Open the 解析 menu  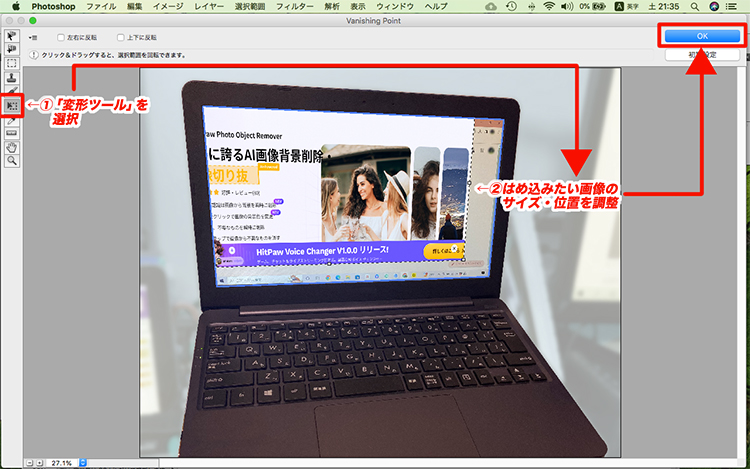pos(331,6)
